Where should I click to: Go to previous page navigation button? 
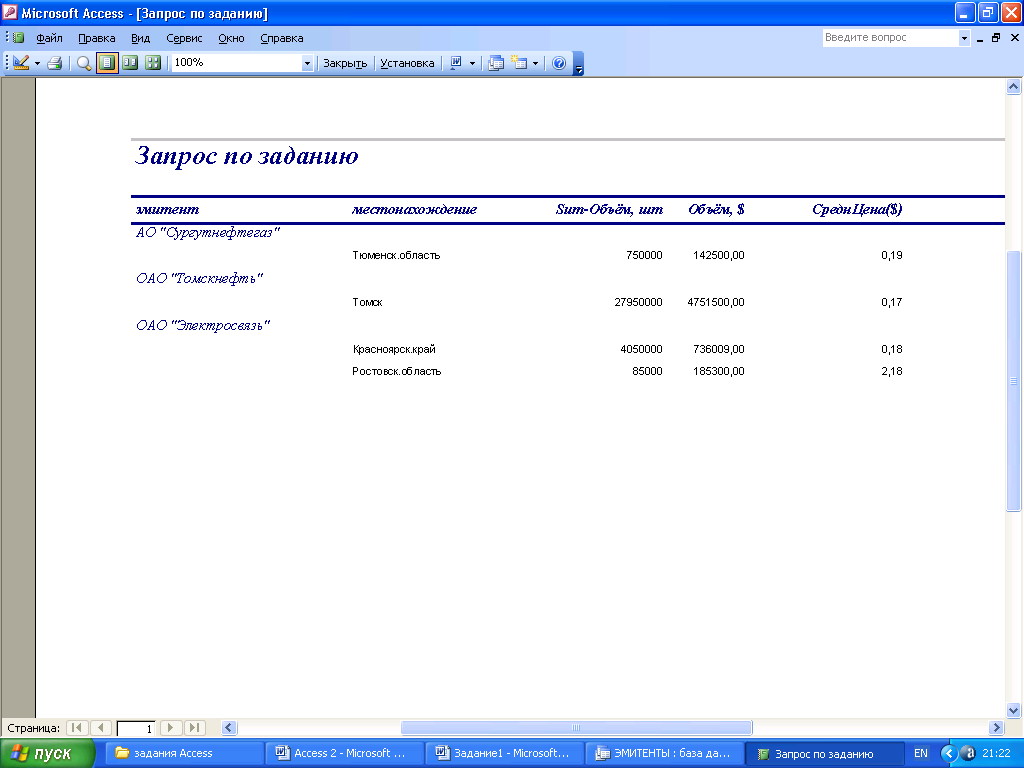tap(100, 728)
